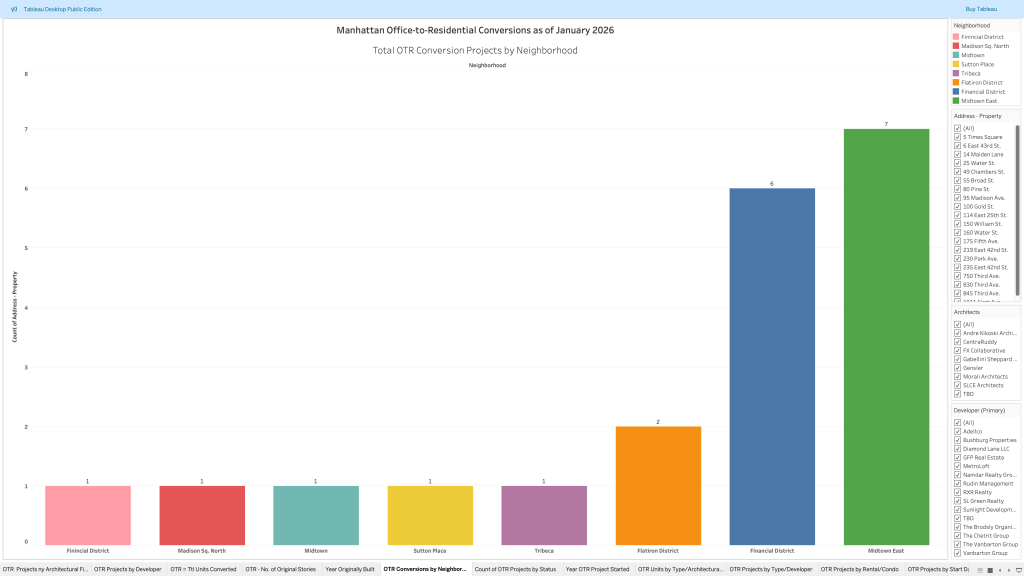Uncheck the Gensler architect filter
Image resolution: width=1024 pixels, height=576 pixels.
click(x=957, y=368)
